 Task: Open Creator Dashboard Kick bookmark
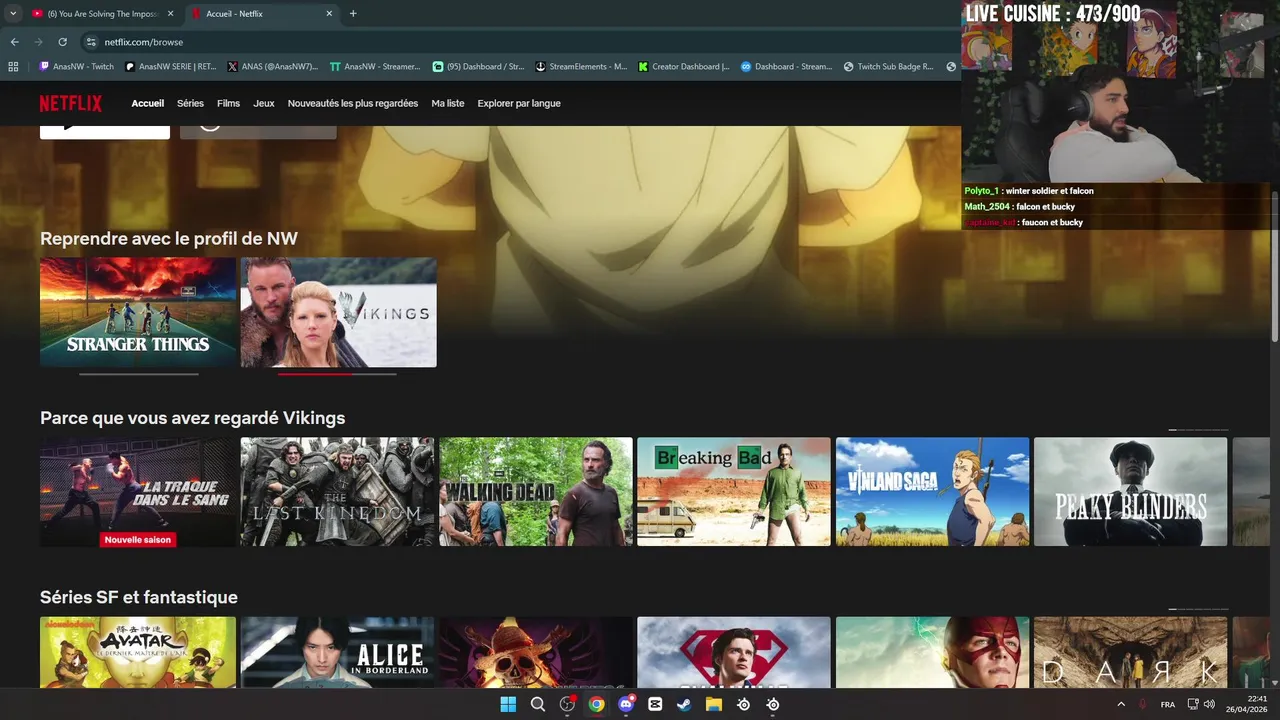point(684,67)
